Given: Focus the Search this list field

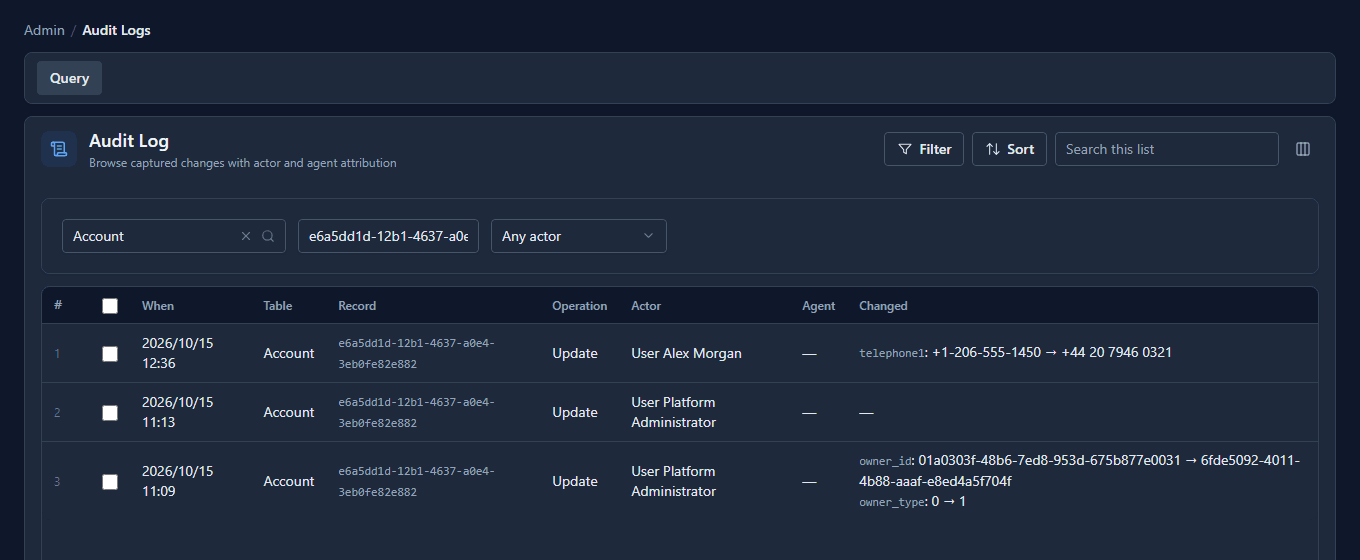Looking at the screenshot, I should click(1166, 149).
